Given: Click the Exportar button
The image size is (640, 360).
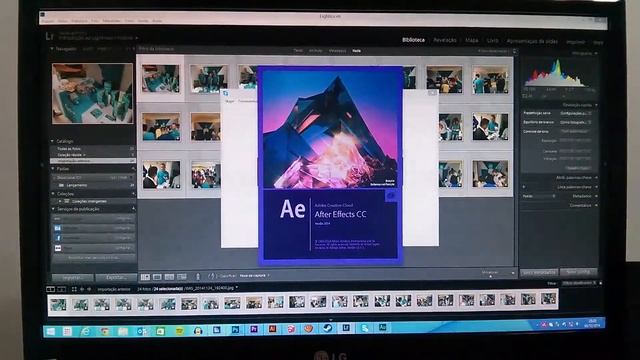Looking at the screenshot, I should (x=116, y=278).
